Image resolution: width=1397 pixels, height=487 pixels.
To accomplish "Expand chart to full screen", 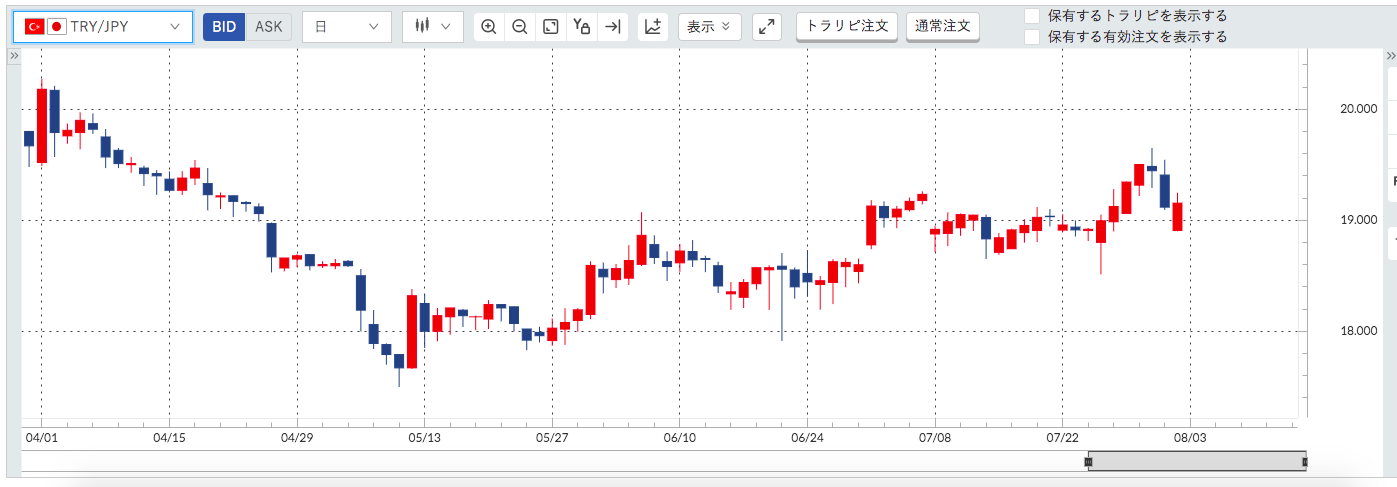I will 767,27.
